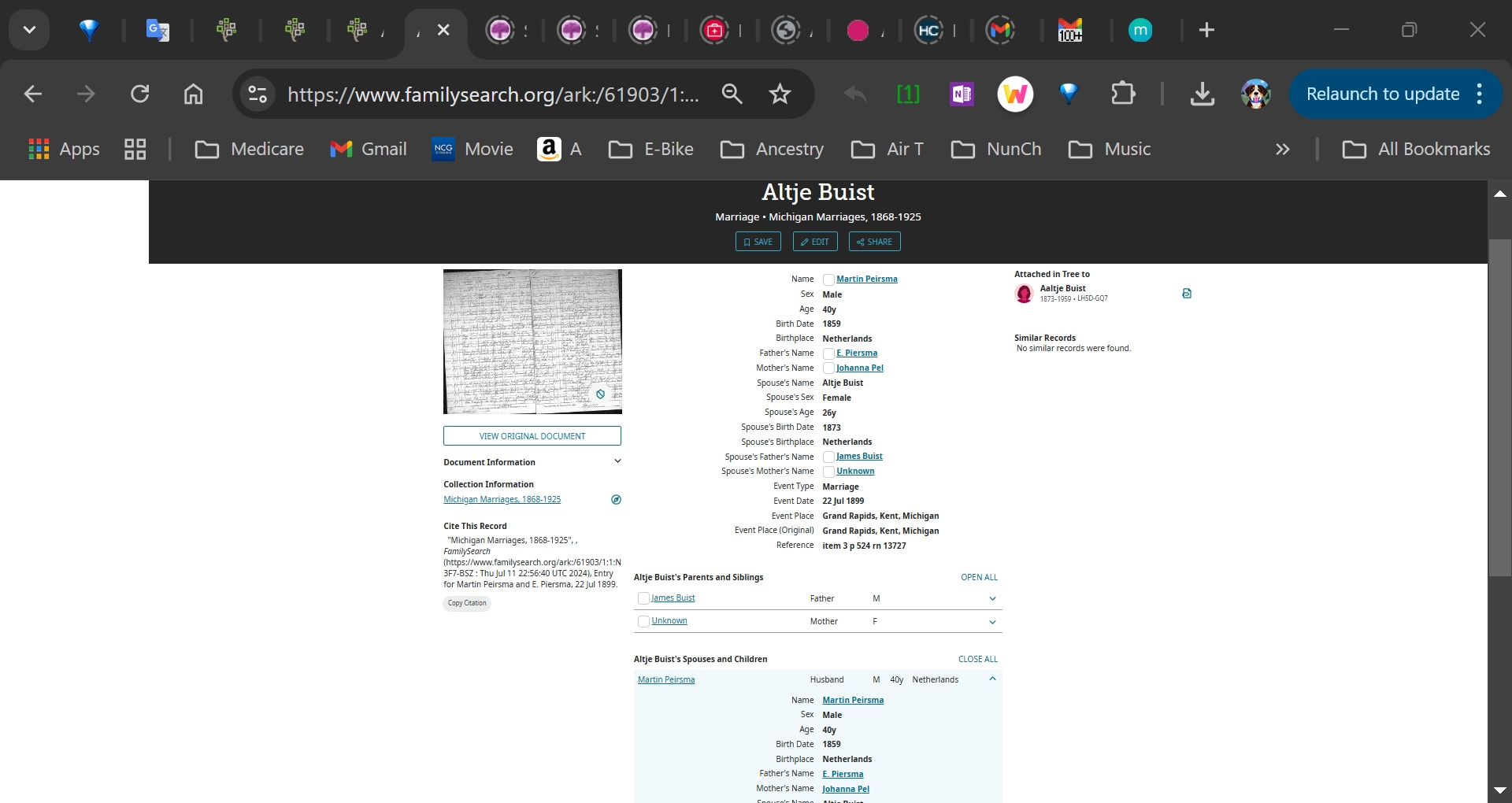Check the box next to Spouse's Father James Buist
The image size is (1512, 803).
tap(828, 457)
